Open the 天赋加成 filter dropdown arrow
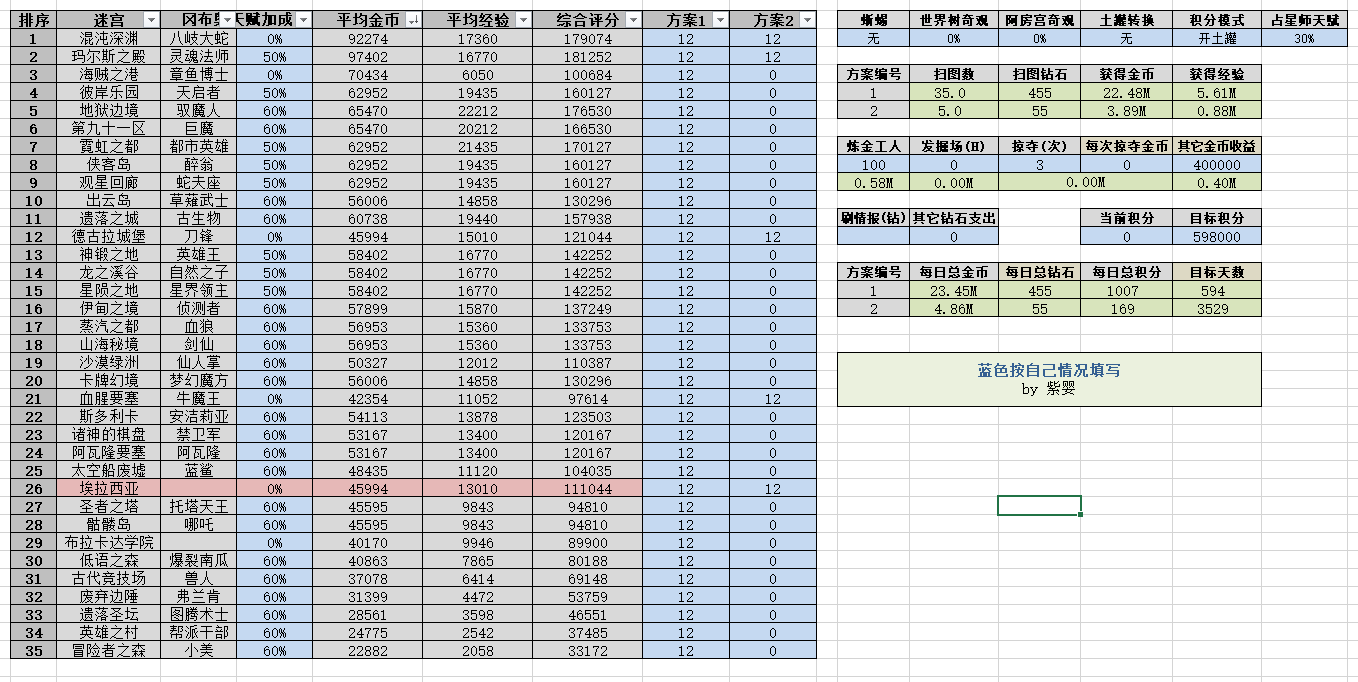Image resolution: width=1358 pixels, height=682 pixels. [x=304, y=20]
